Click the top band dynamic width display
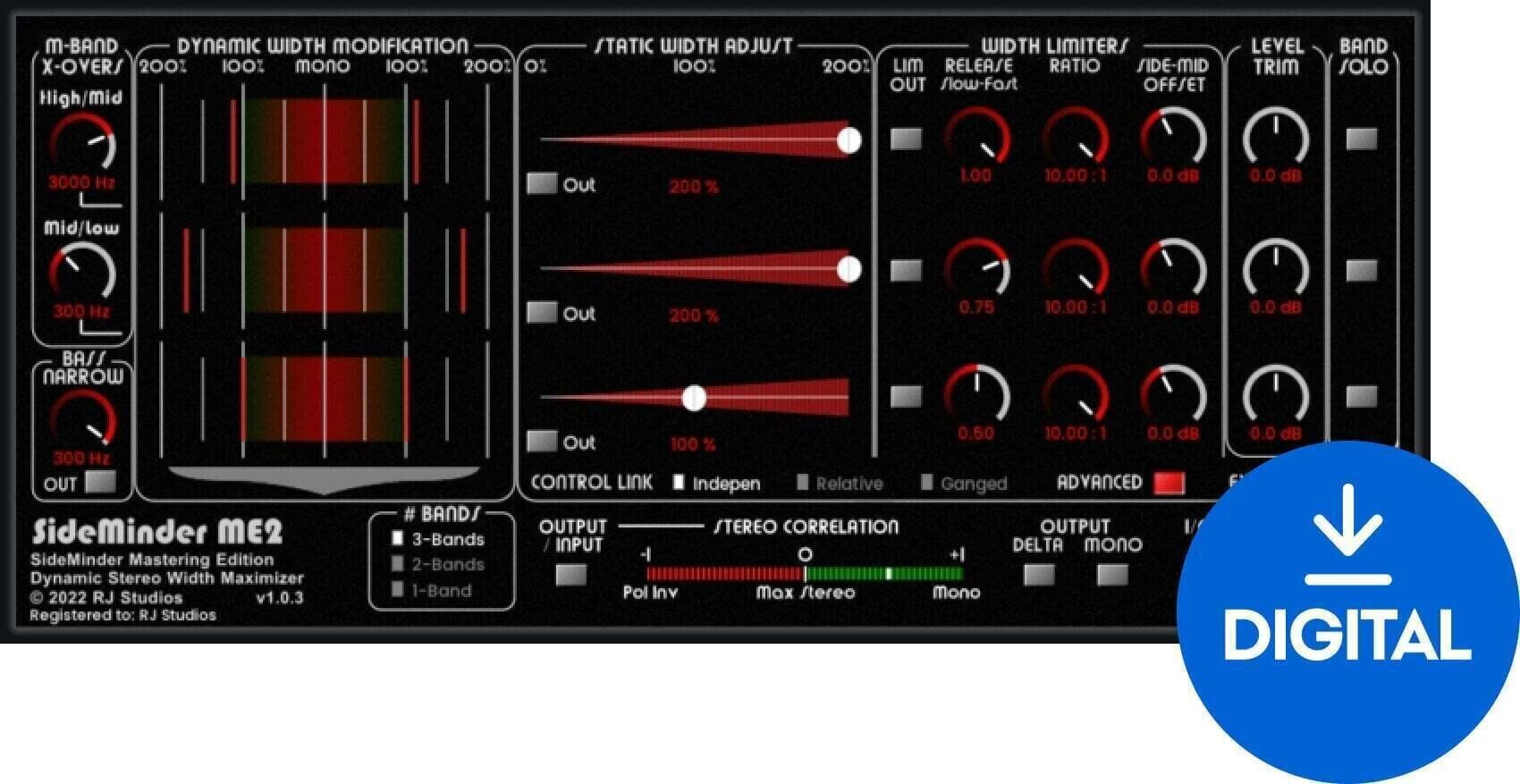 pos(324,140)
